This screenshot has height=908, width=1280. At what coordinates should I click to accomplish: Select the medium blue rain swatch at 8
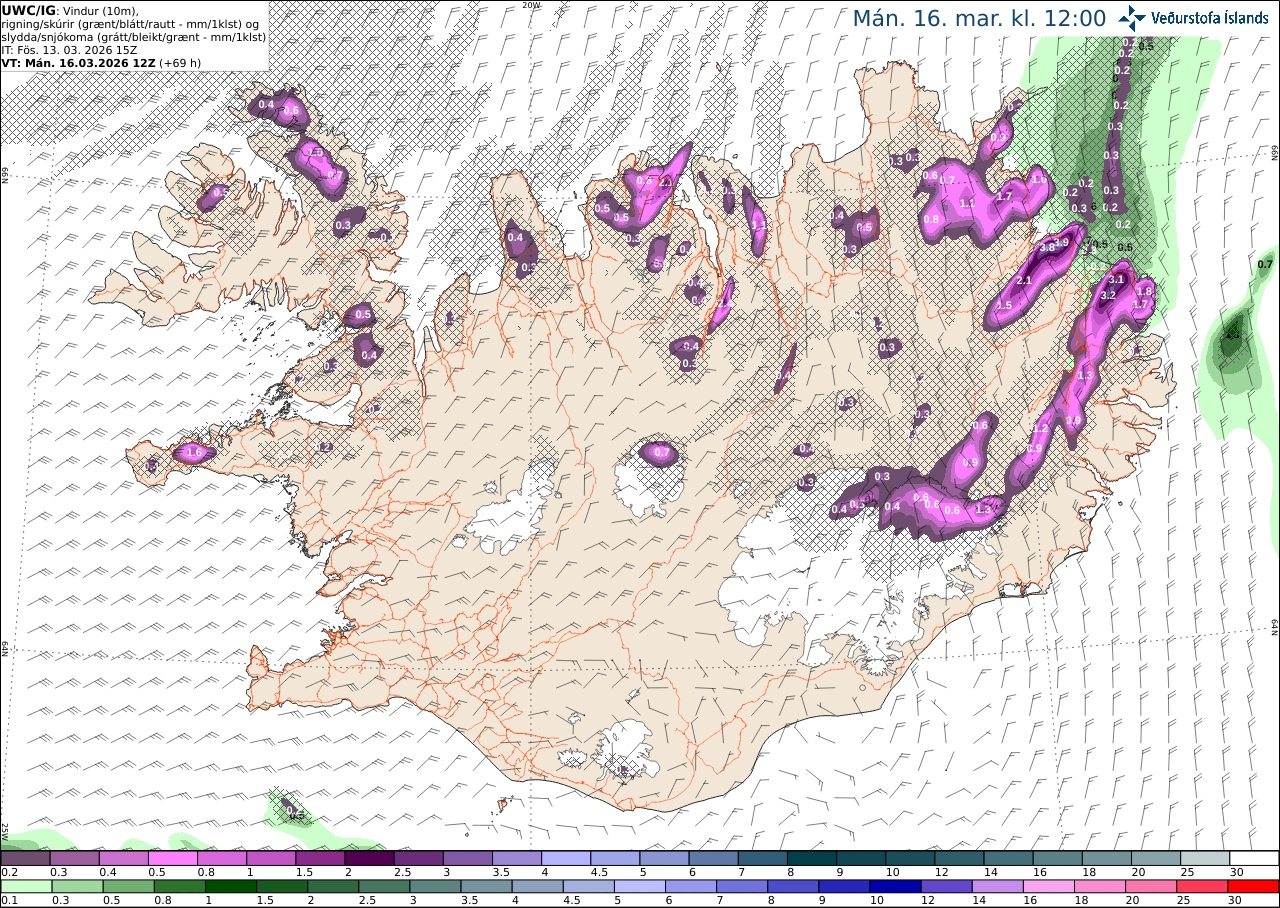(793, 886)
